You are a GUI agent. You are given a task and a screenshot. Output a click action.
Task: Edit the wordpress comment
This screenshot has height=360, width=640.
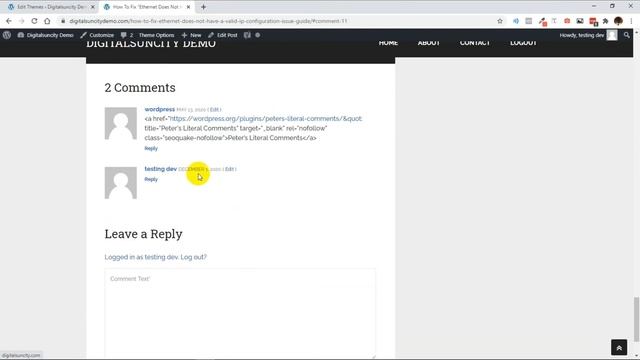pyautogui.click(x=215, y=109)
